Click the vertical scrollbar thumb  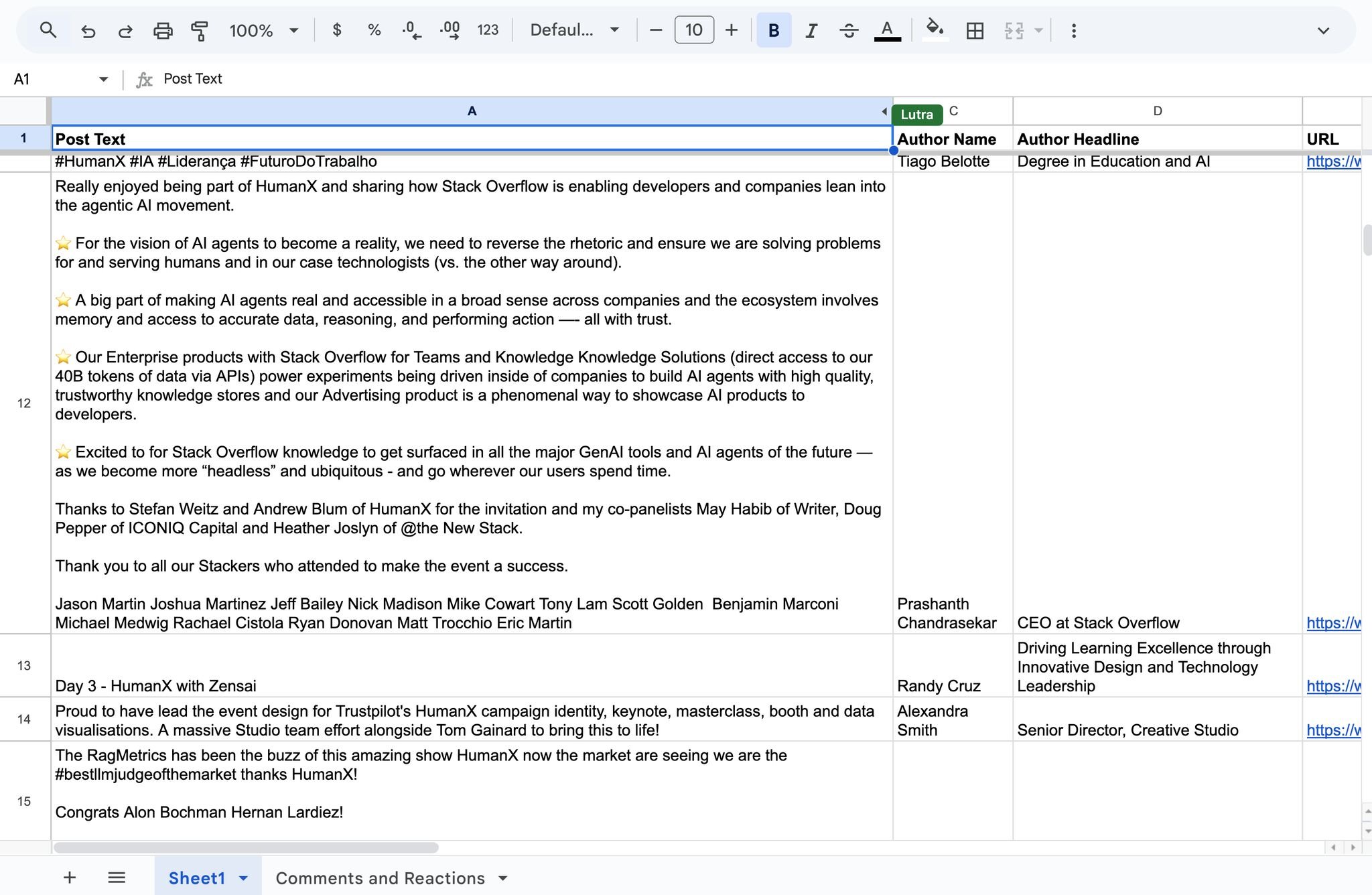[x=1367, y=240]
